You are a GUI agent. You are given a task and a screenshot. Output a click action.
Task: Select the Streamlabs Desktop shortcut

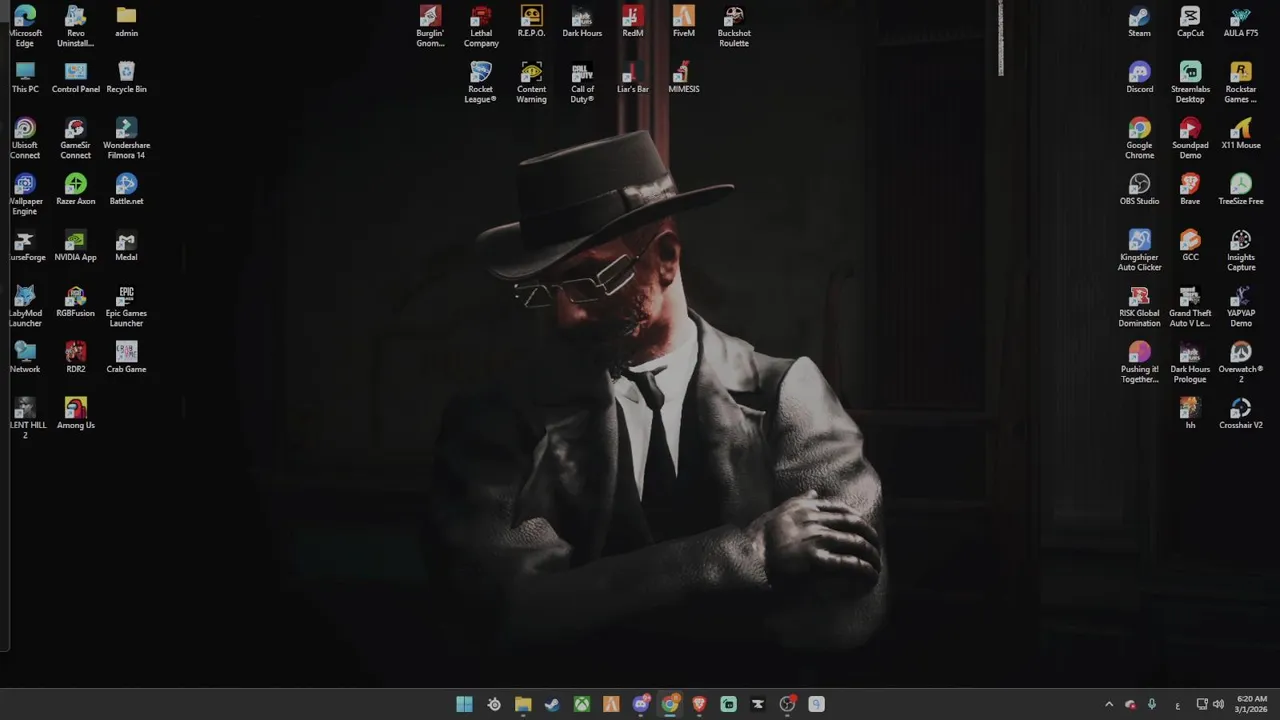click(1190, 83)
